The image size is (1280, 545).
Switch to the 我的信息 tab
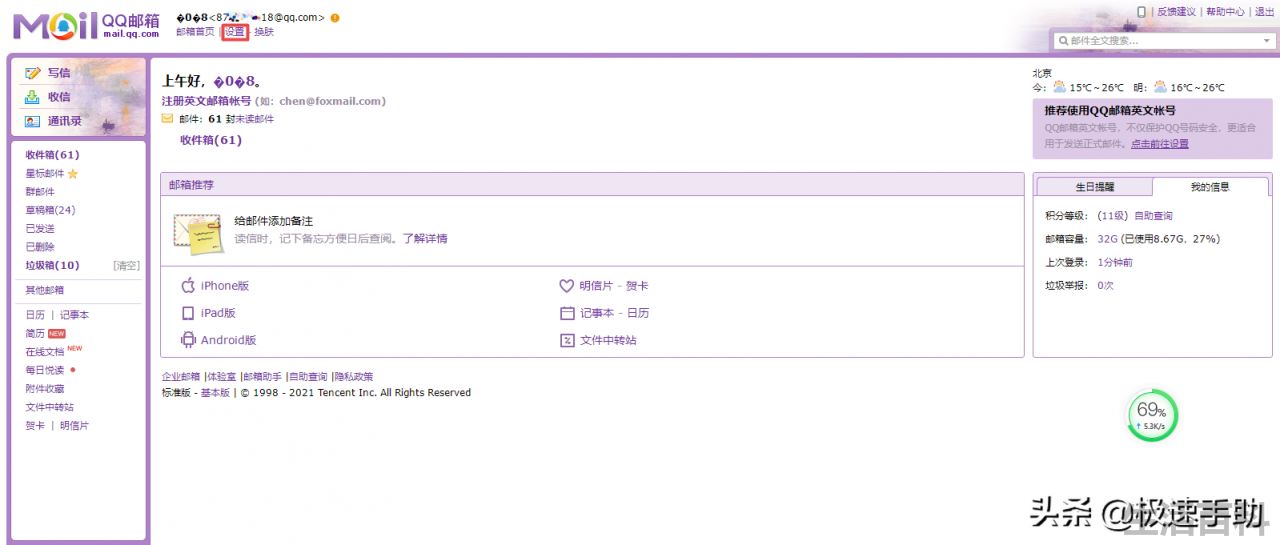click(x=1210, y=187)
